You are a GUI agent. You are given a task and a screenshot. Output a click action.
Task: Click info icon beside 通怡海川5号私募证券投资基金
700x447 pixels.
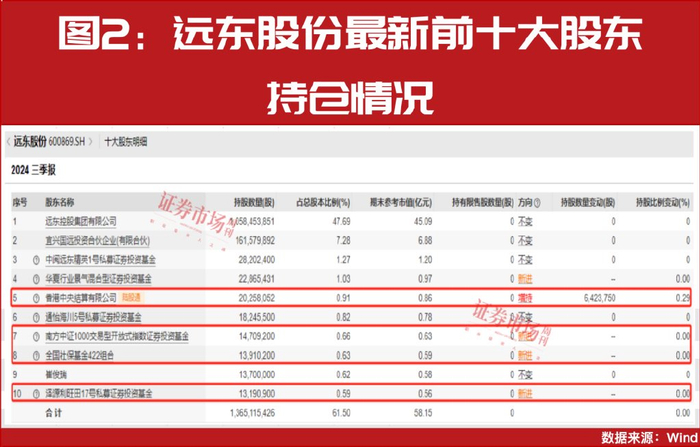(36, 317)
